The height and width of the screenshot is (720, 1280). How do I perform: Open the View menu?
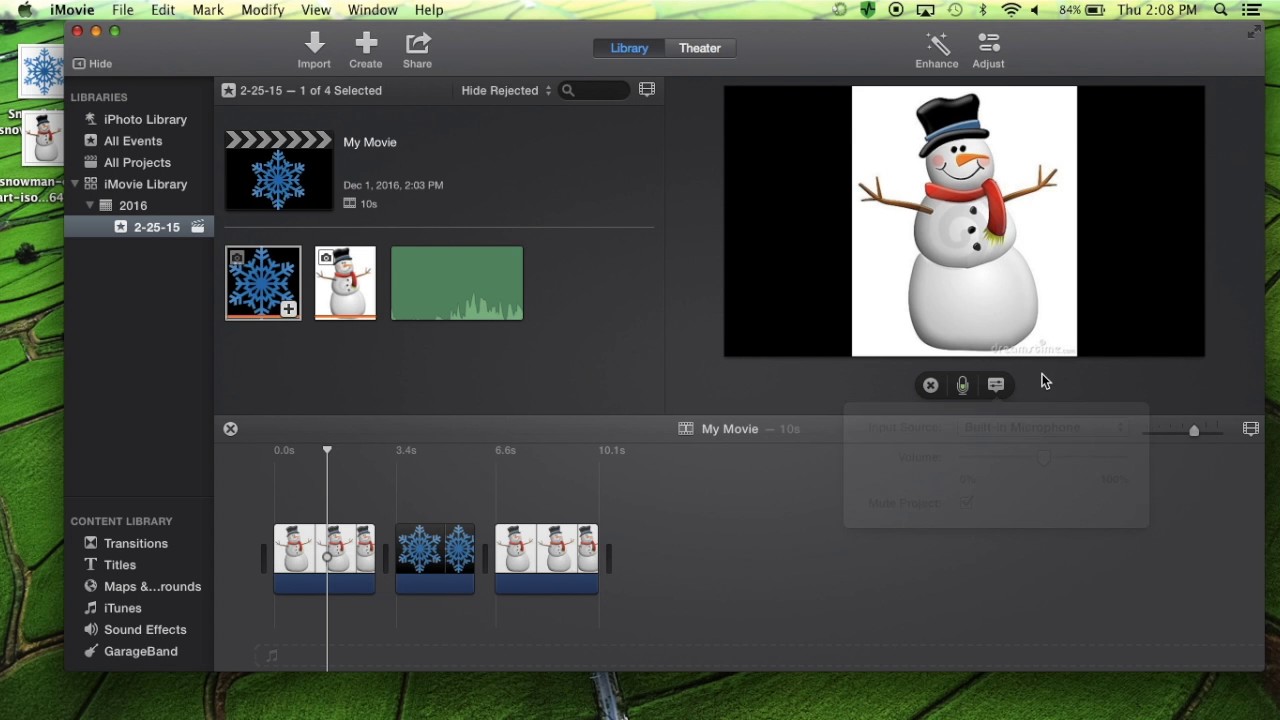[316, 10]
